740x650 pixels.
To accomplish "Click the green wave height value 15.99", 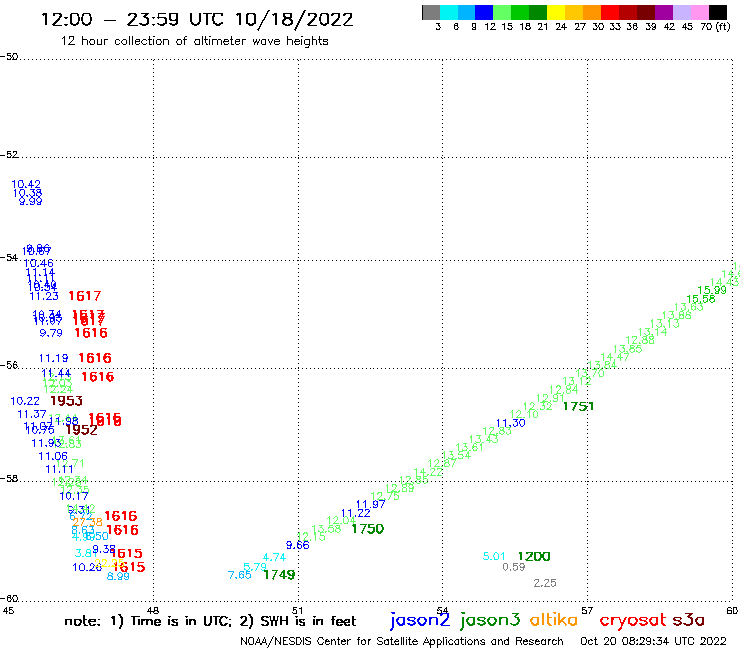I will (712, 290).
